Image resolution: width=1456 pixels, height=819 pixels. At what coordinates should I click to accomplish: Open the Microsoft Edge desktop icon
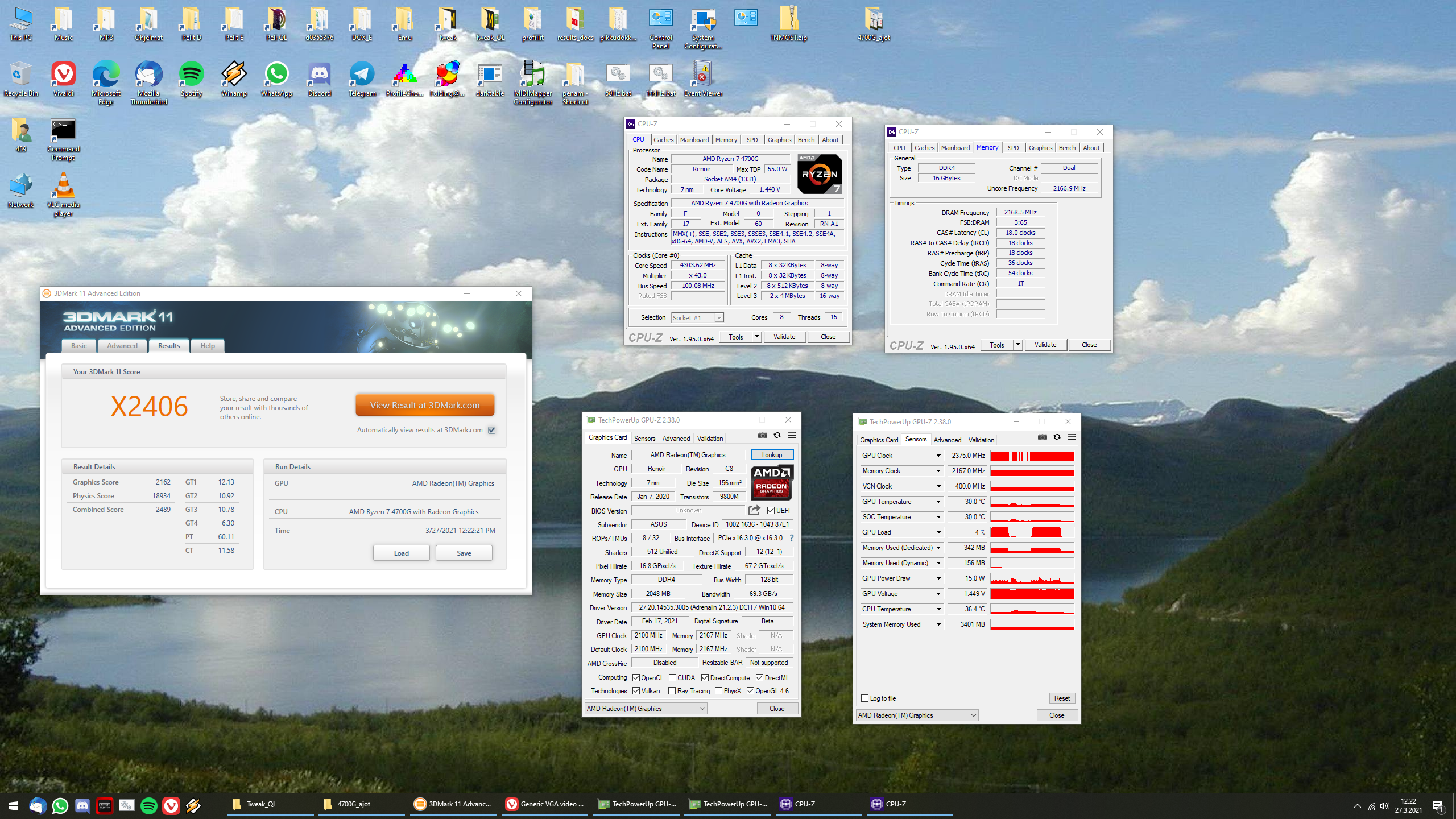(106, 83)
